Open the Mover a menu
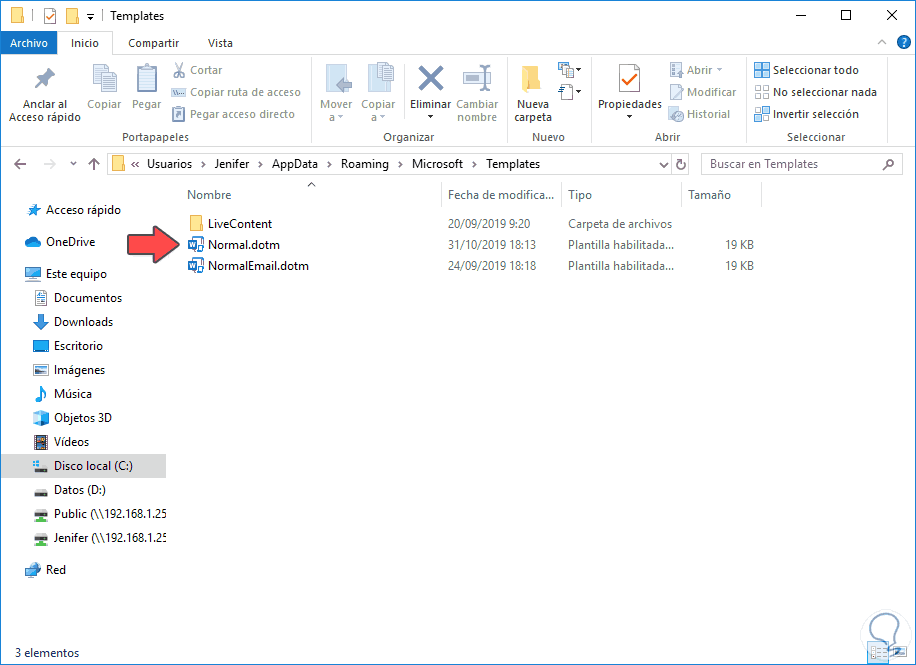 click(x=336, y=93)
